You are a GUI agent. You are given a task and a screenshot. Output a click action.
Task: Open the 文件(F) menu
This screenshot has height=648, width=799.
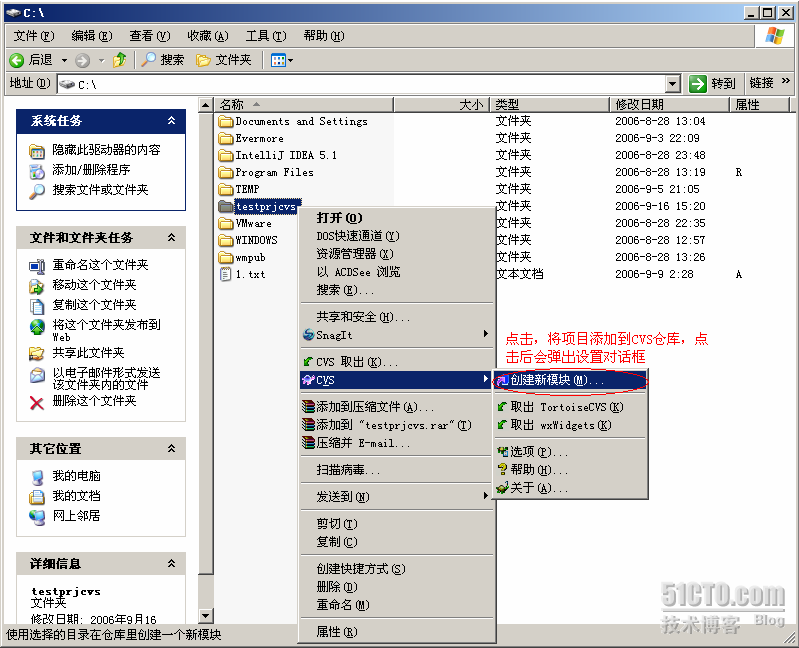click(34, 36)
